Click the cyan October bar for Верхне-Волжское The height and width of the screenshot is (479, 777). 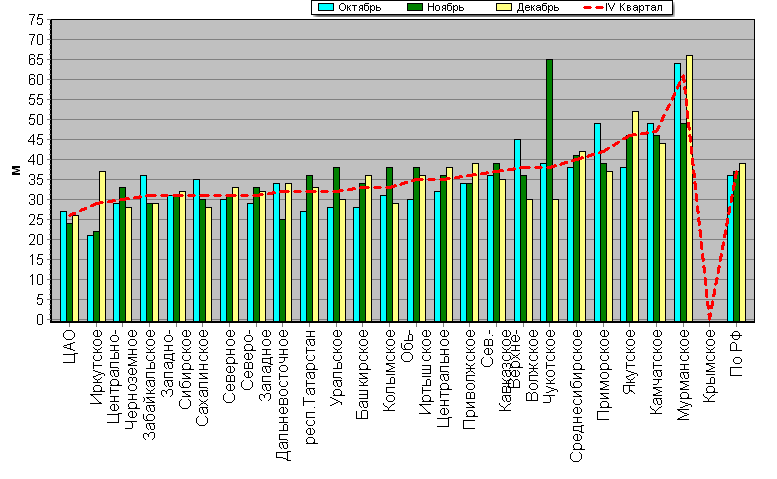(x=517, y=231)
